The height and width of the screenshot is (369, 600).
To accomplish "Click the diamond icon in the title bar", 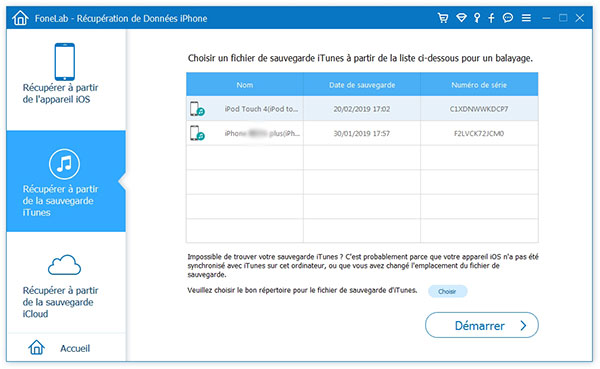I will [x=461, y=18].
